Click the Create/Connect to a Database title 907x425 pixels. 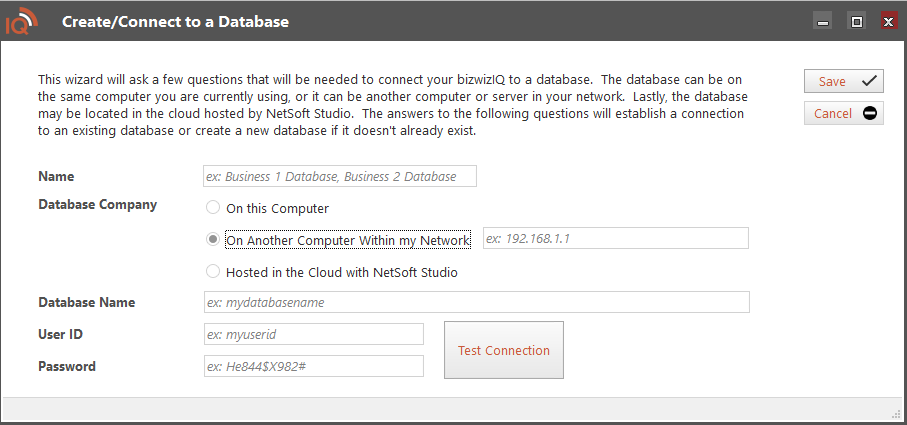coord(176,21)
